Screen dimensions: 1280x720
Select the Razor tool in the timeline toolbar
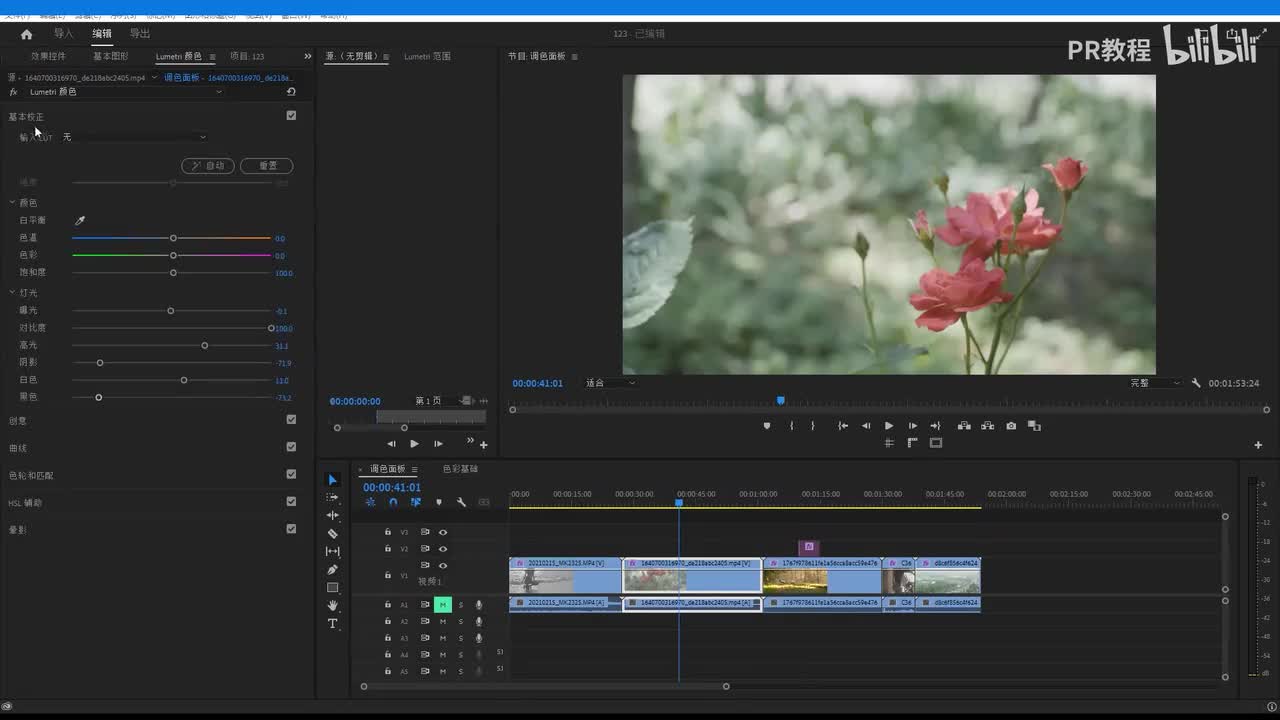coord(333,534)
